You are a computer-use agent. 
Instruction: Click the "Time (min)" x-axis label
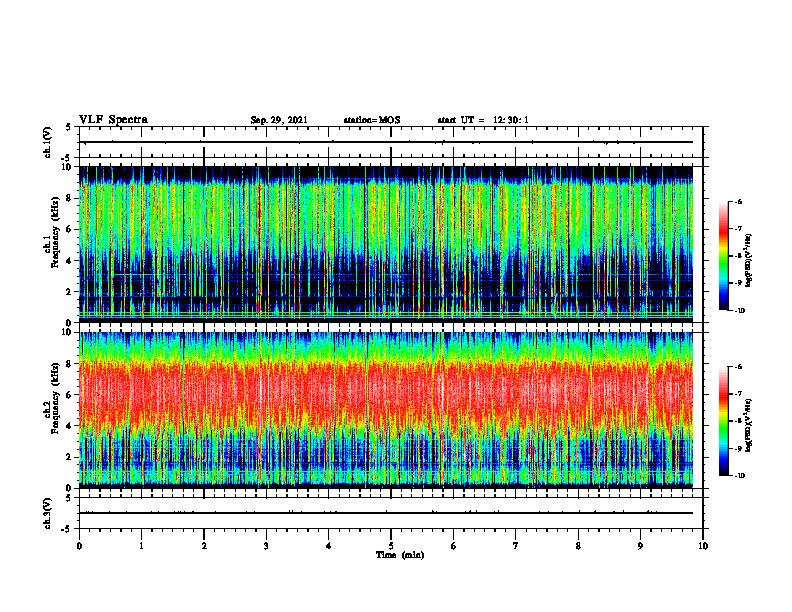pyautogui.click(x=400, y=555)
